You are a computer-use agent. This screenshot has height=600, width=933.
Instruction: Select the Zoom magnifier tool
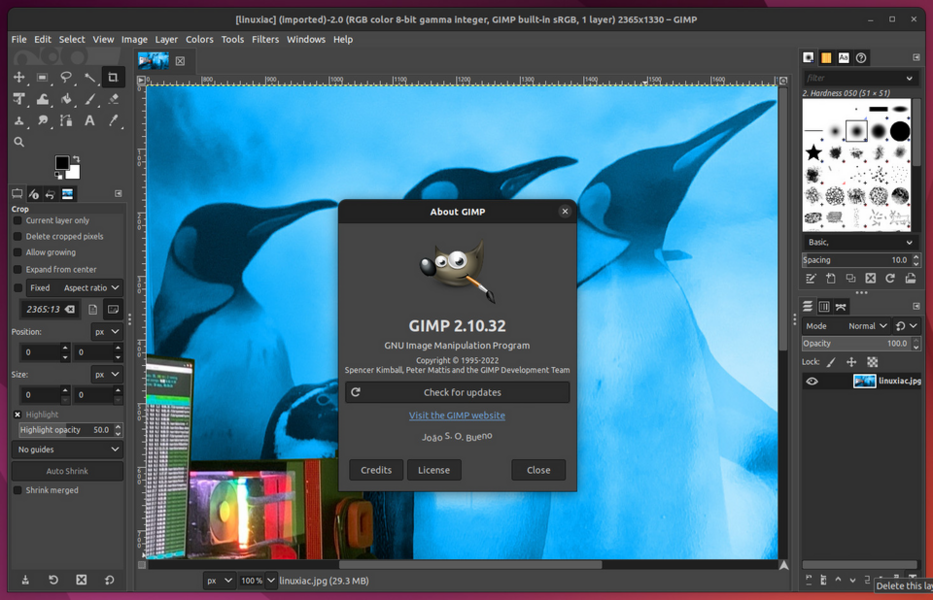[19, 143]
